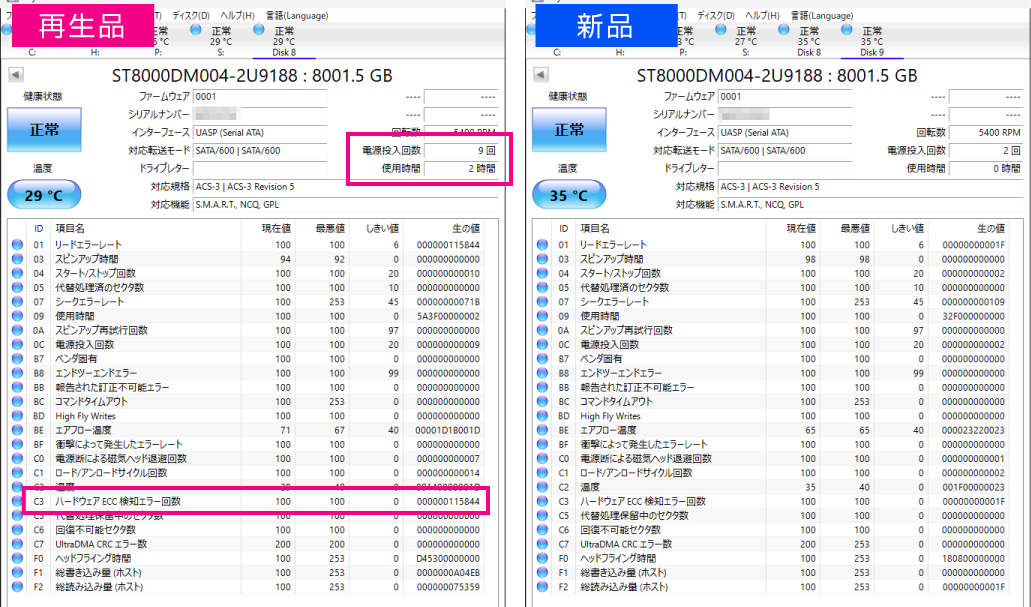The image size is (1031, 607).
Task: Select raw value 000000115844 of C3 row
Action: [x=448, y=501]
